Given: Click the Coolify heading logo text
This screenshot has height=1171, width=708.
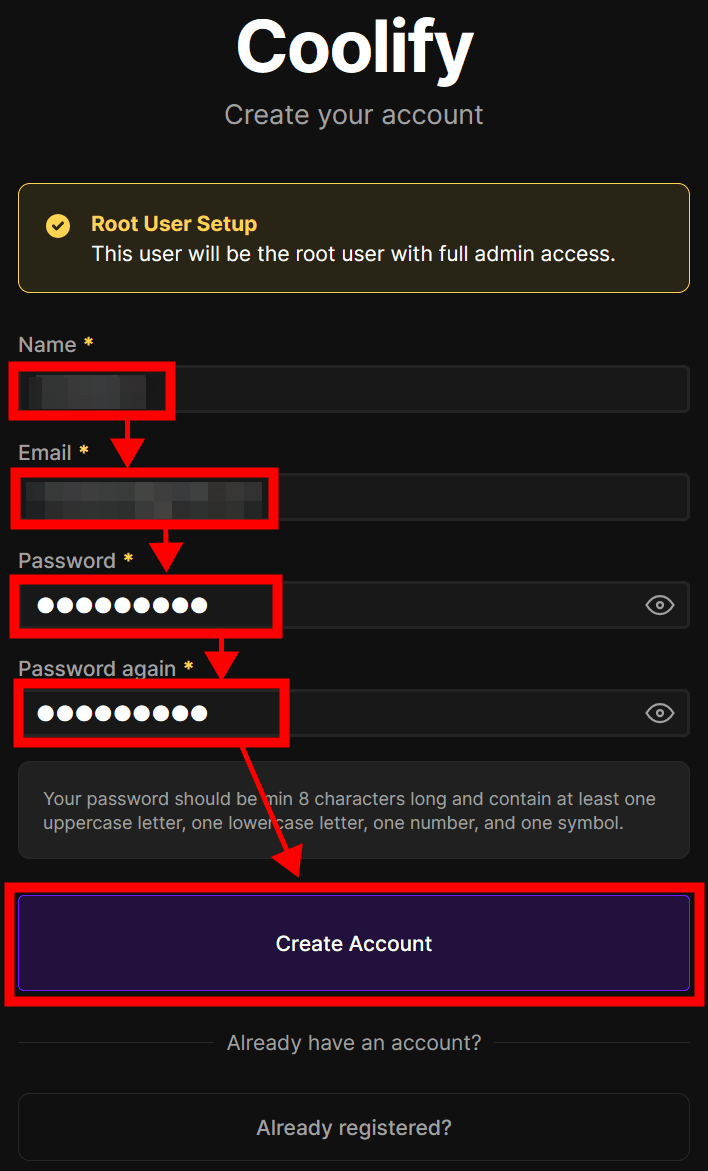Looking at the screenshot, I should 354,47.
